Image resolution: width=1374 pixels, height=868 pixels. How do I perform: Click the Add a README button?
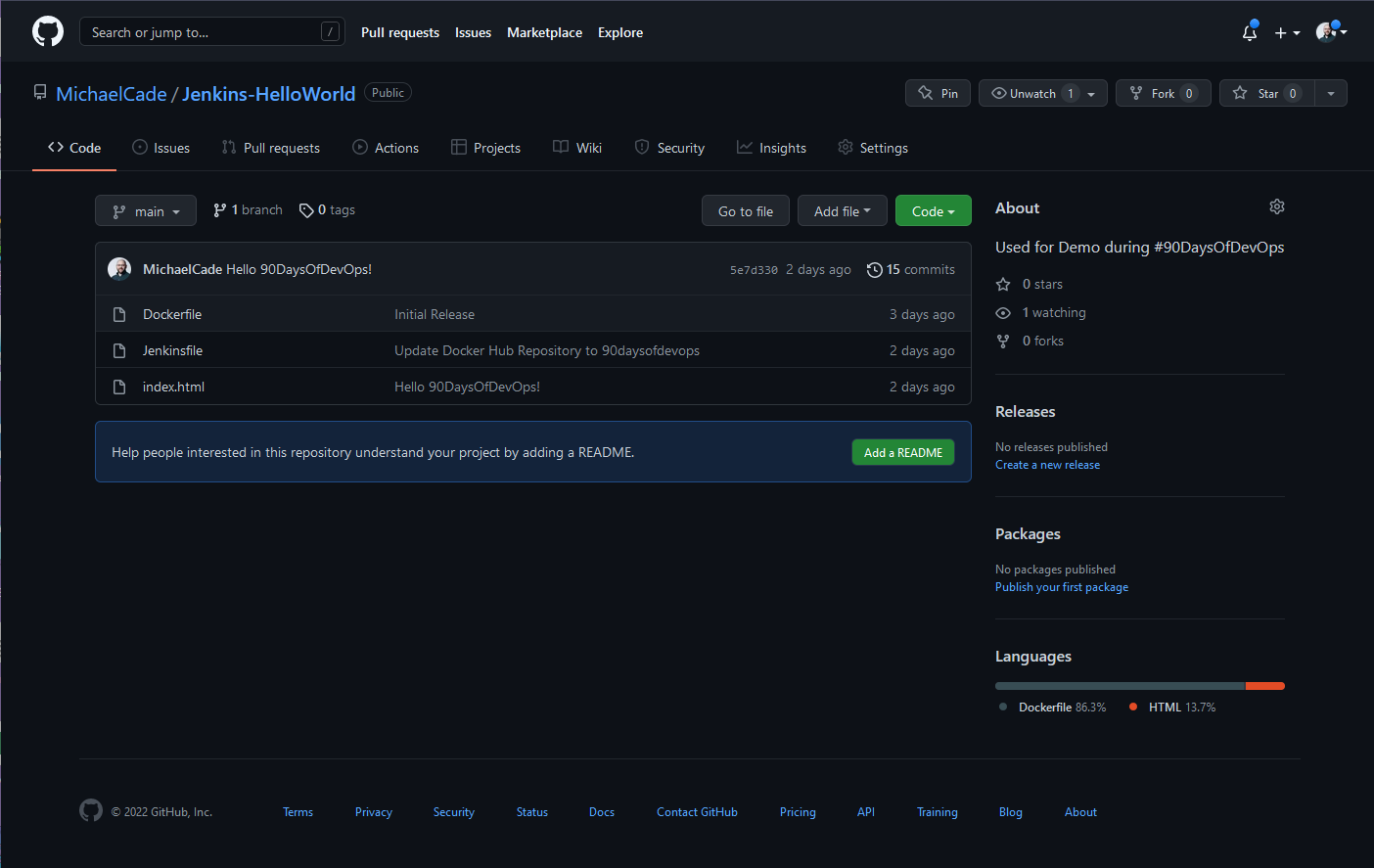902,452
